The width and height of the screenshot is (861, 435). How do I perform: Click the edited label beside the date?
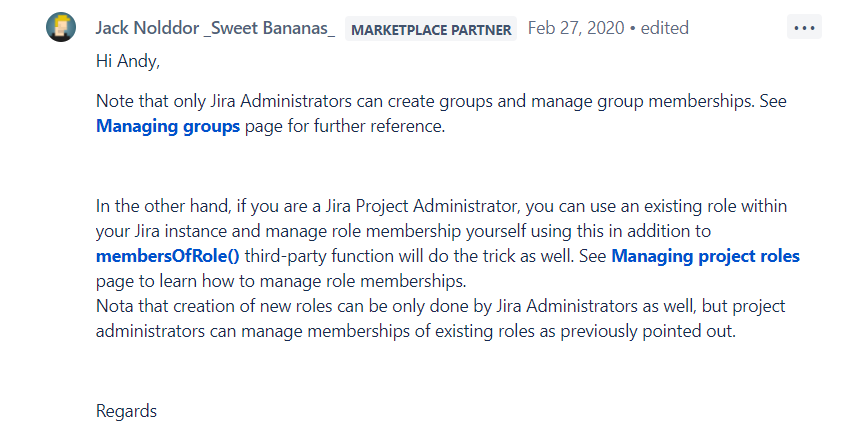(x=664, y=28)
